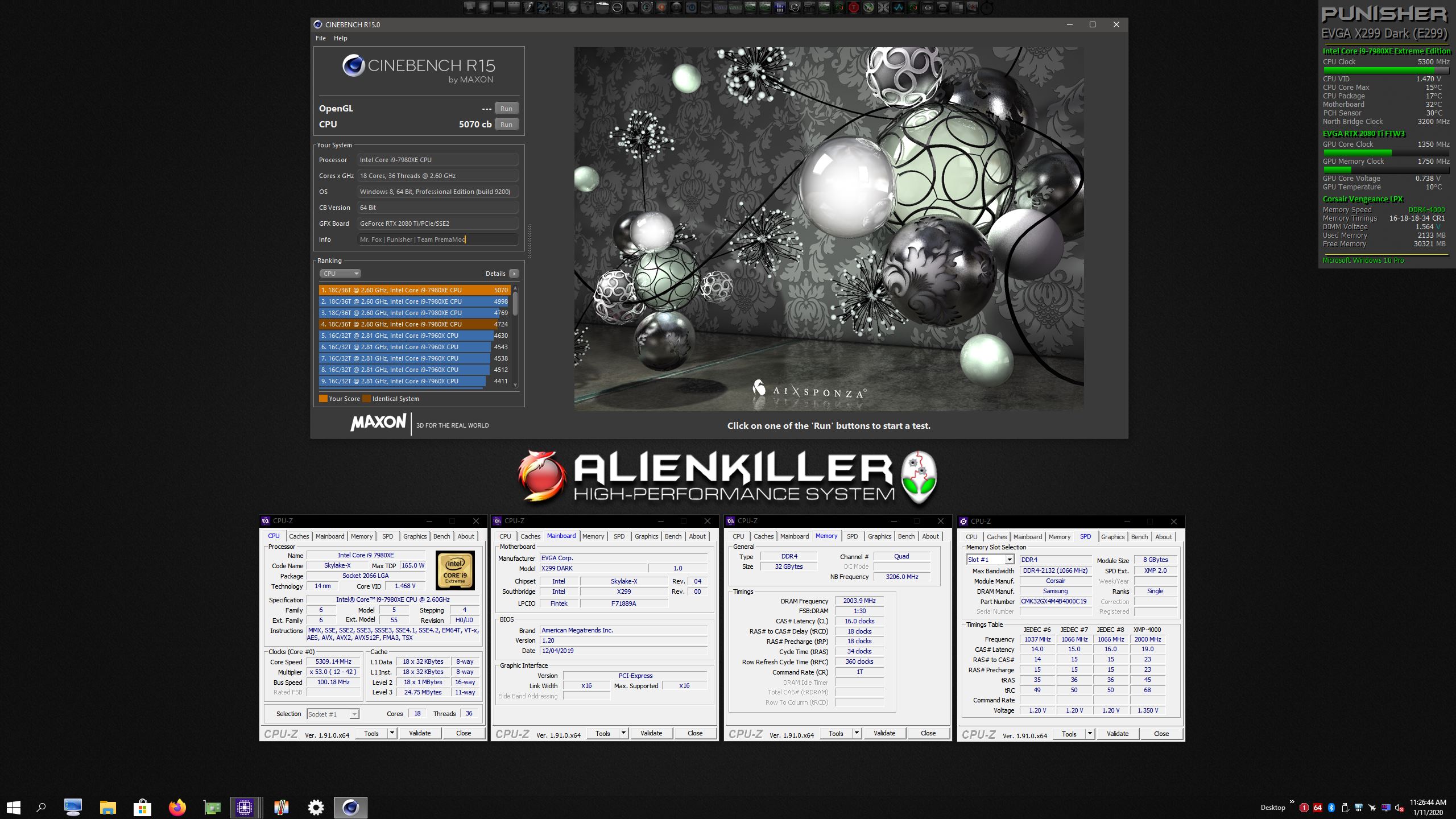Run the CPU benchmark test
Image resolution: width=1456 pixels, height=819 pixels.
[506, 125]
